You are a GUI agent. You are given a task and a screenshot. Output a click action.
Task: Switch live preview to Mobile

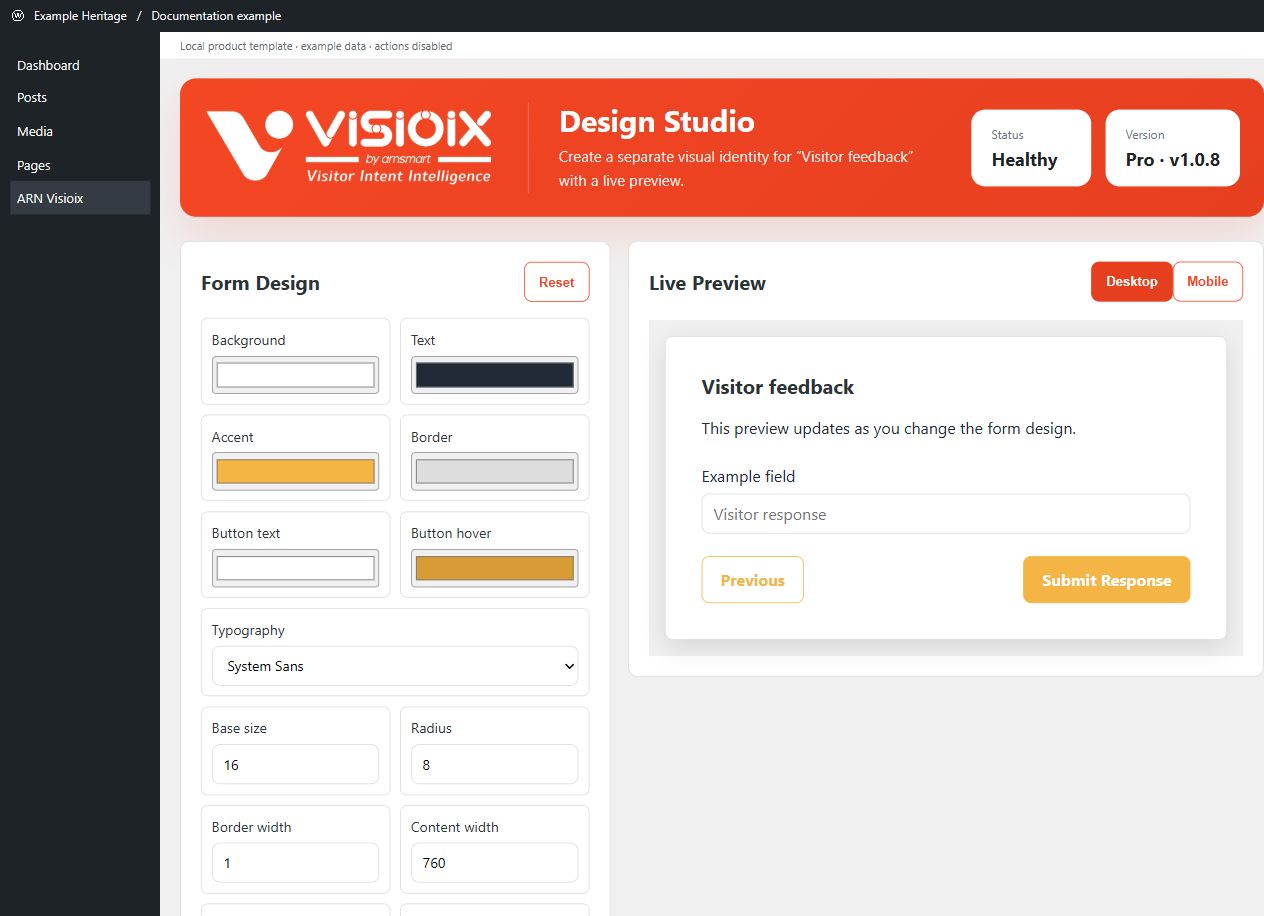click(x=1207, y=282)
